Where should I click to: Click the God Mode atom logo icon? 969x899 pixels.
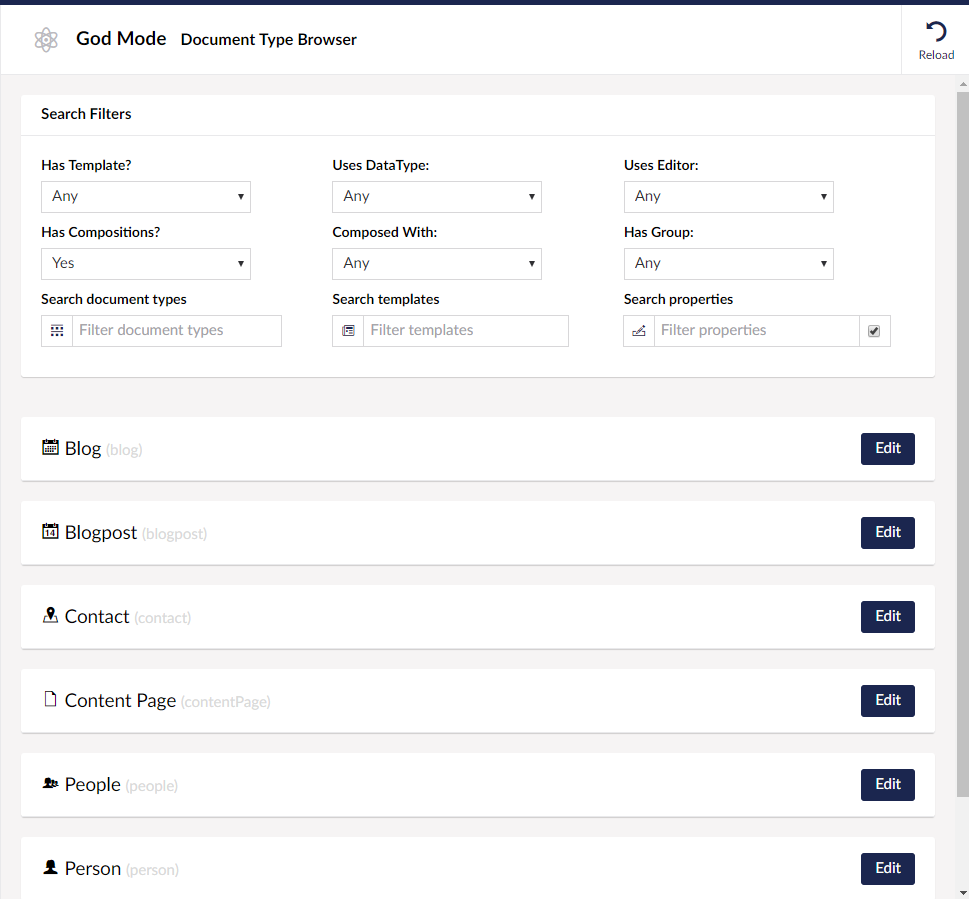[x=45, y=40]
